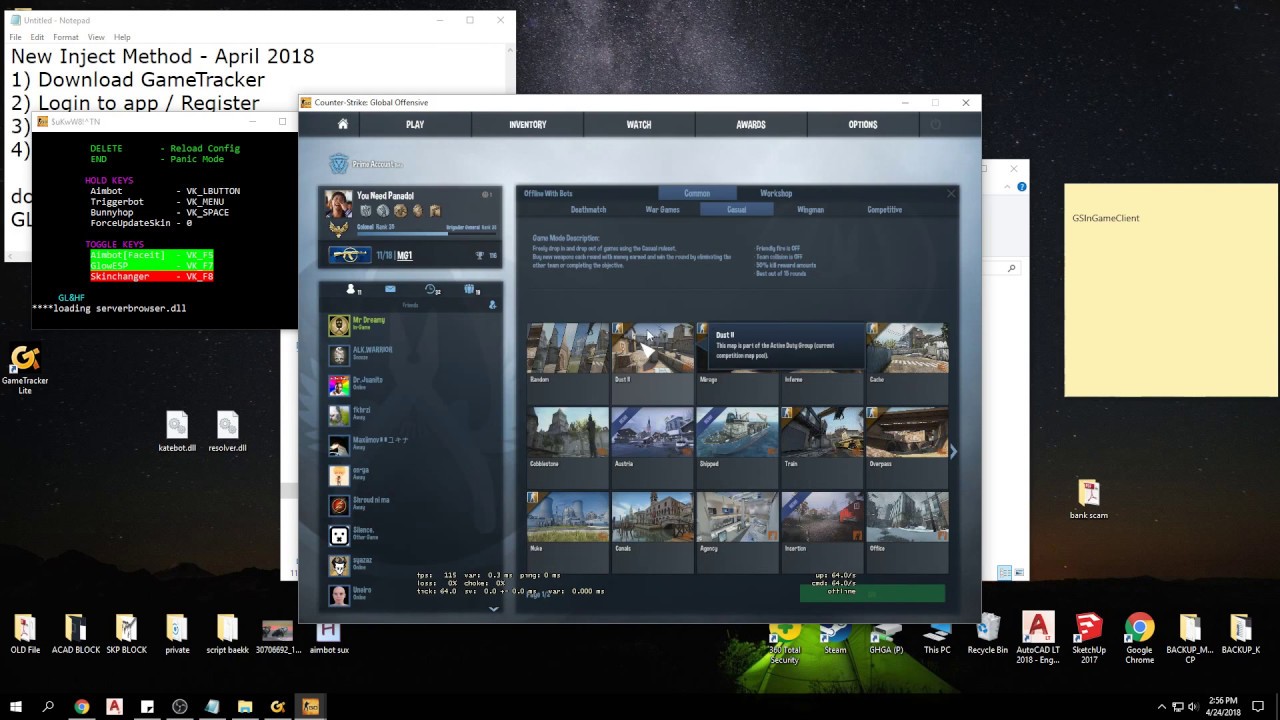This screenshot has height=720, width=1280.
Task: Open Notepad Format menu
Action: [65, 37]
